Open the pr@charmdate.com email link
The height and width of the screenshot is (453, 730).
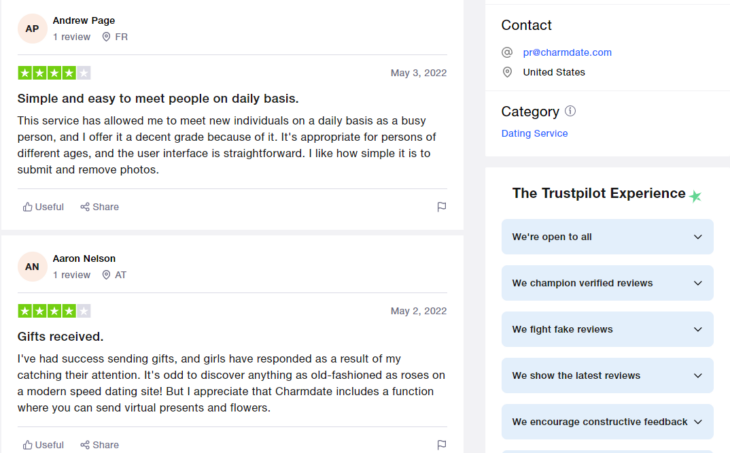coord(567,52)
